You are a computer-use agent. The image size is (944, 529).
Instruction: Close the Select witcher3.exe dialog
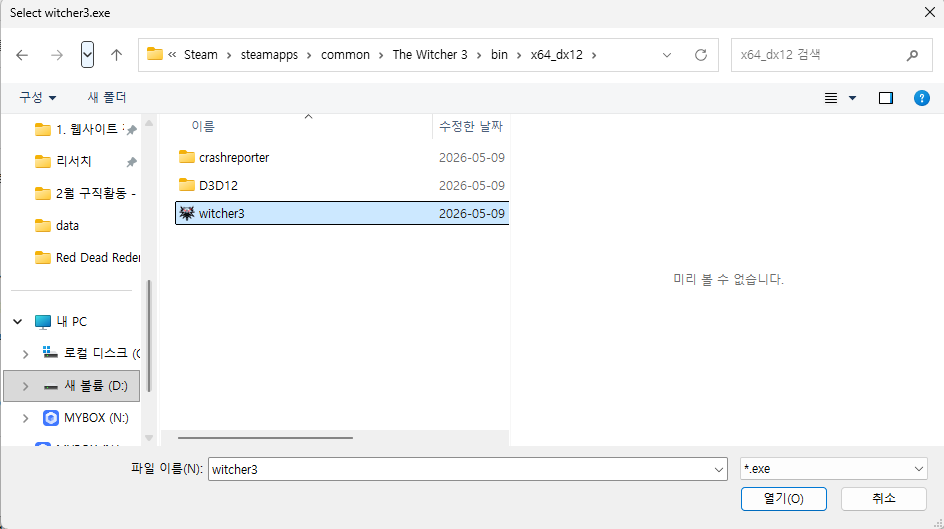[x=930, y=13]
